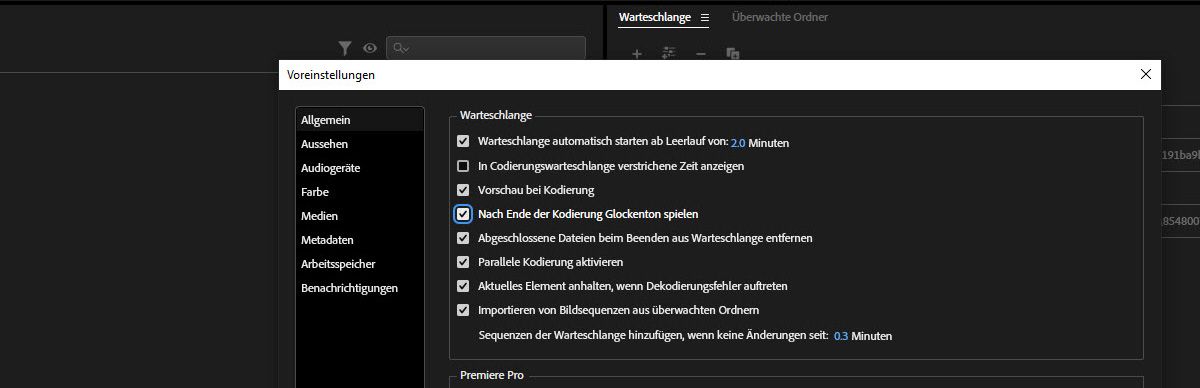Remove item with the minus icon
The image size is (1200, 388).
click(x=701, y=53)
